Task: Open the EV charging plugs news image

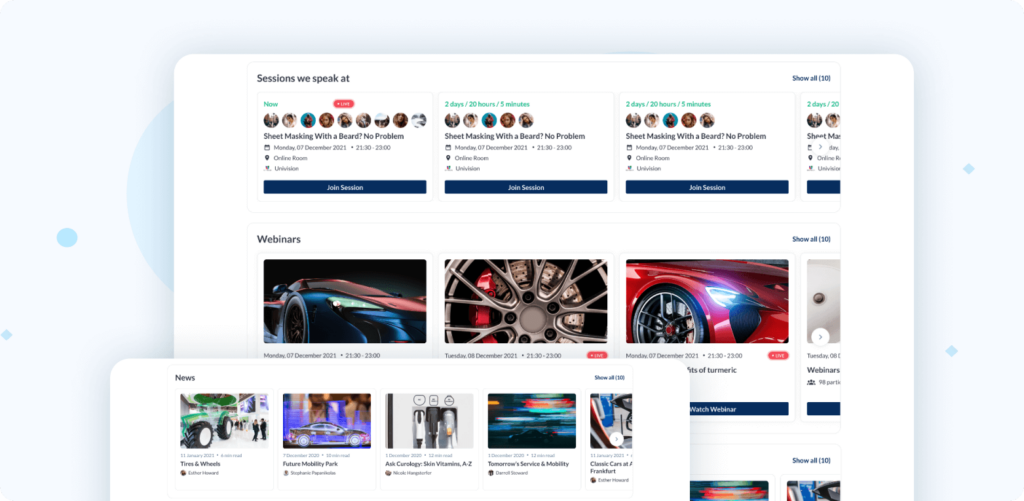Action: tap(429, 421)
